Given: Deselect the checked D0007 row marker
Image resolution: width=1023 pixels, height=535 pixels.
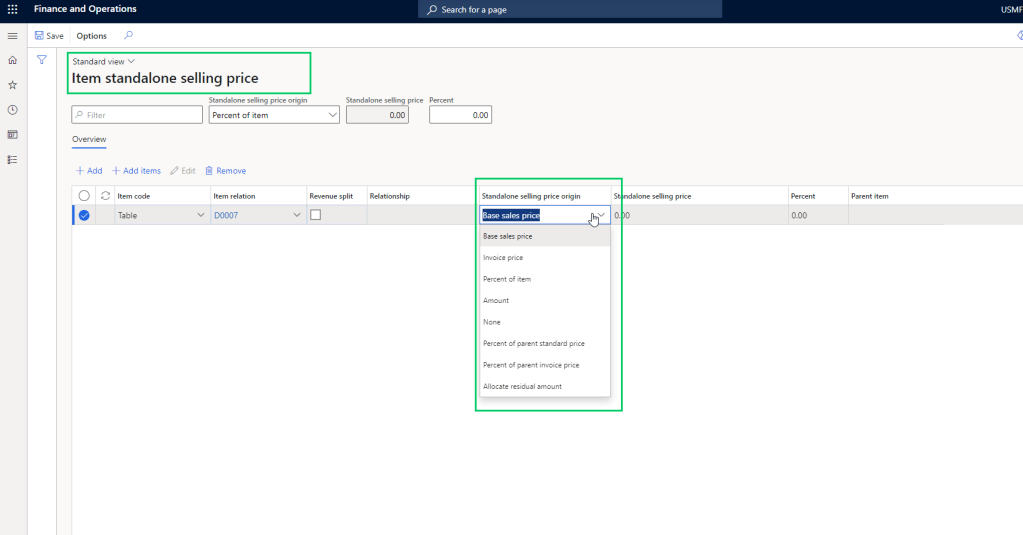Looking at the screenshot, I should (84, 215).
